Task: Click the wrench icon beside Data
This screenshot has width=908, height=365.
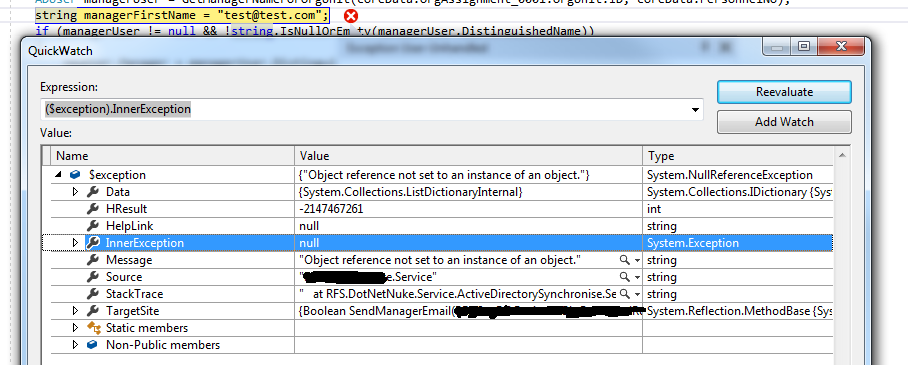Action: pos(93,192)
